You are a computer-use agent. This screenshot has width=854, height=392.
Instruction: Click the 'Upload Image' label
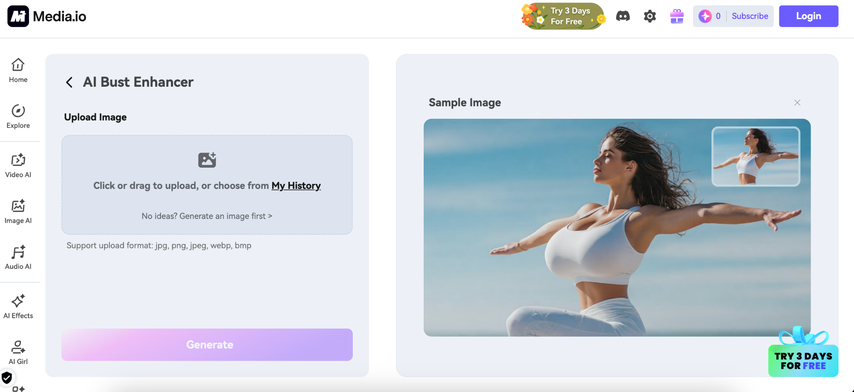(x=95, y=117)
